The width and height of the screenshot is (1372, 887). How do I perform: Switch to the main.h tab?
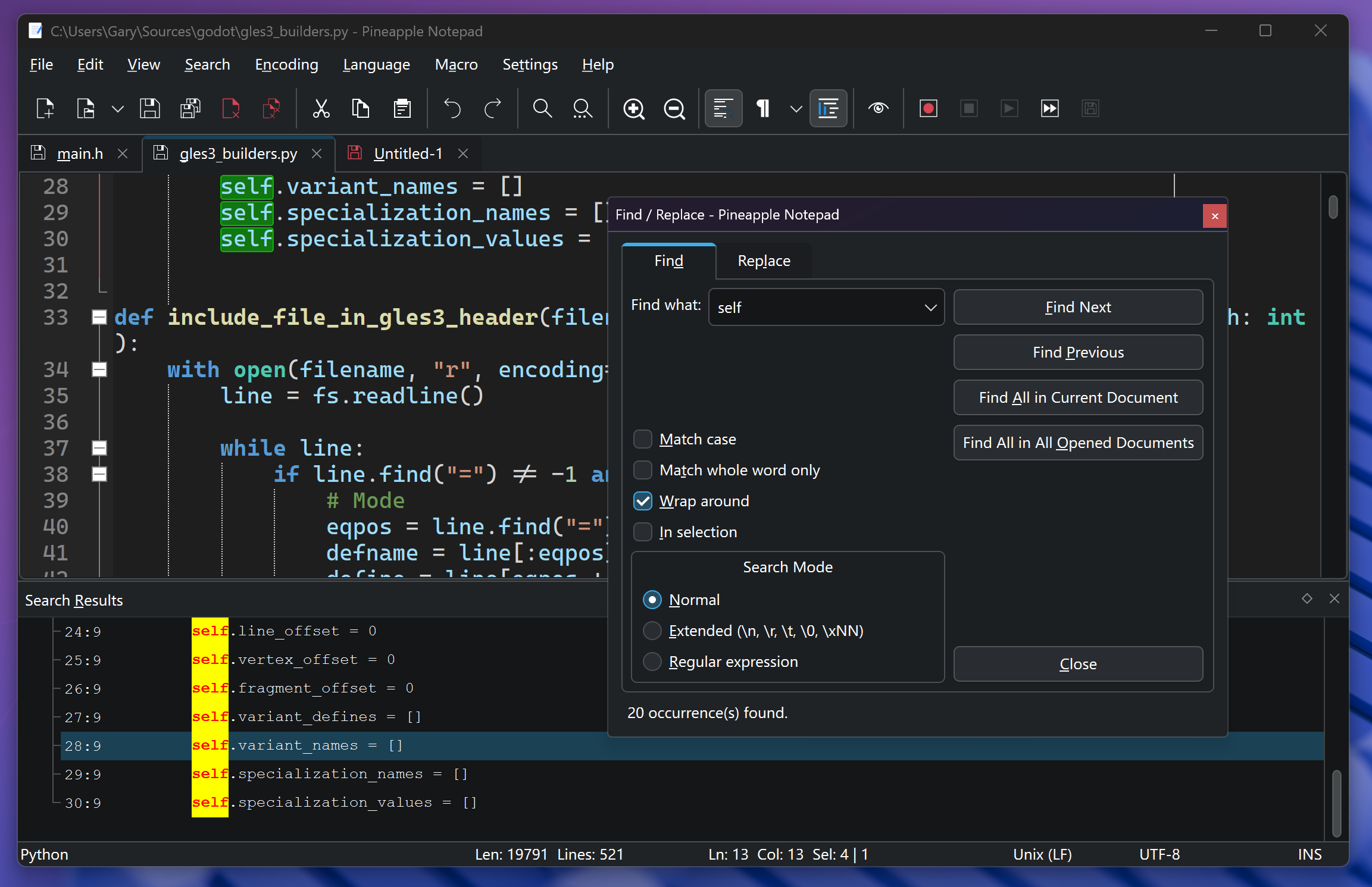click(80, 153)
